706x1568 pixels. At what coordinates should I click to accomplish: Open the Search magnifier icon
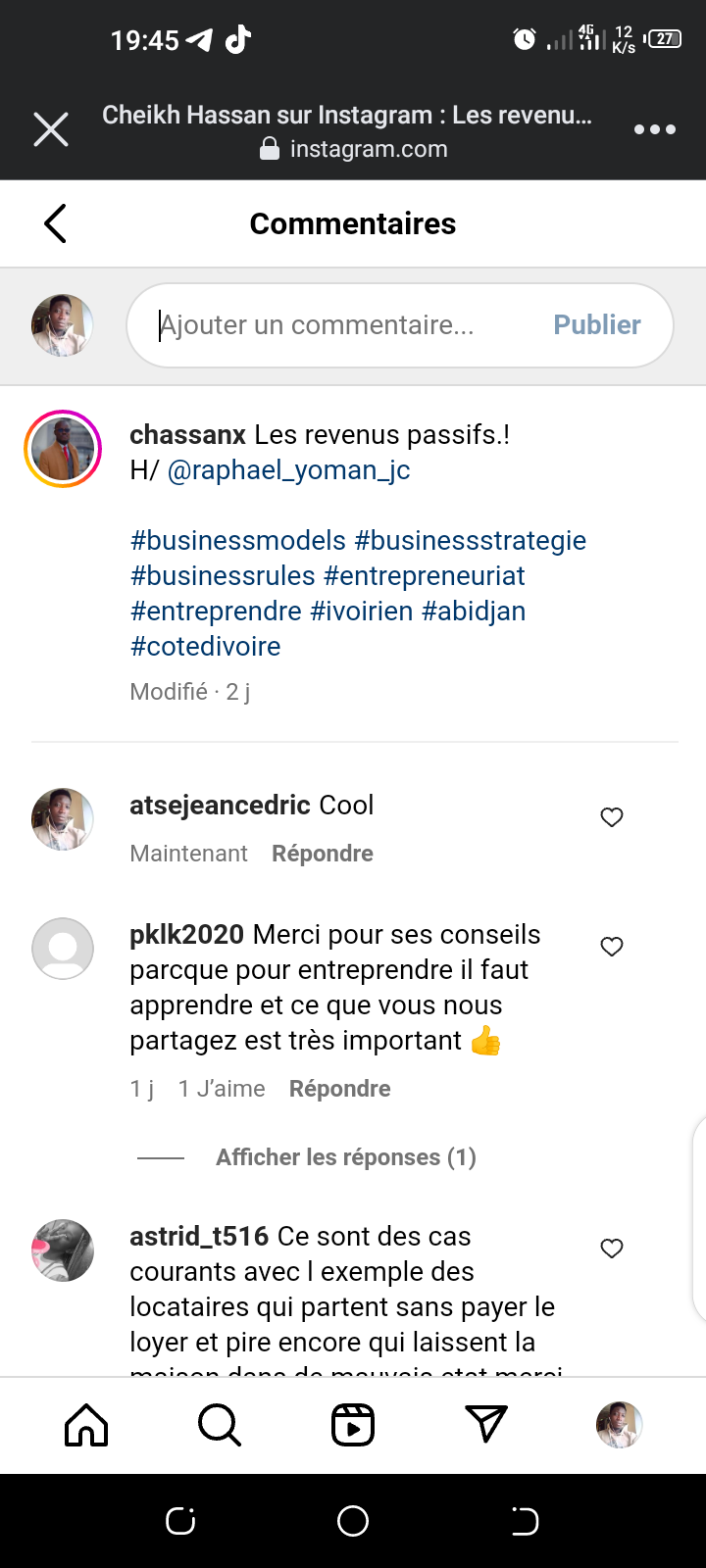(219, 1425)
